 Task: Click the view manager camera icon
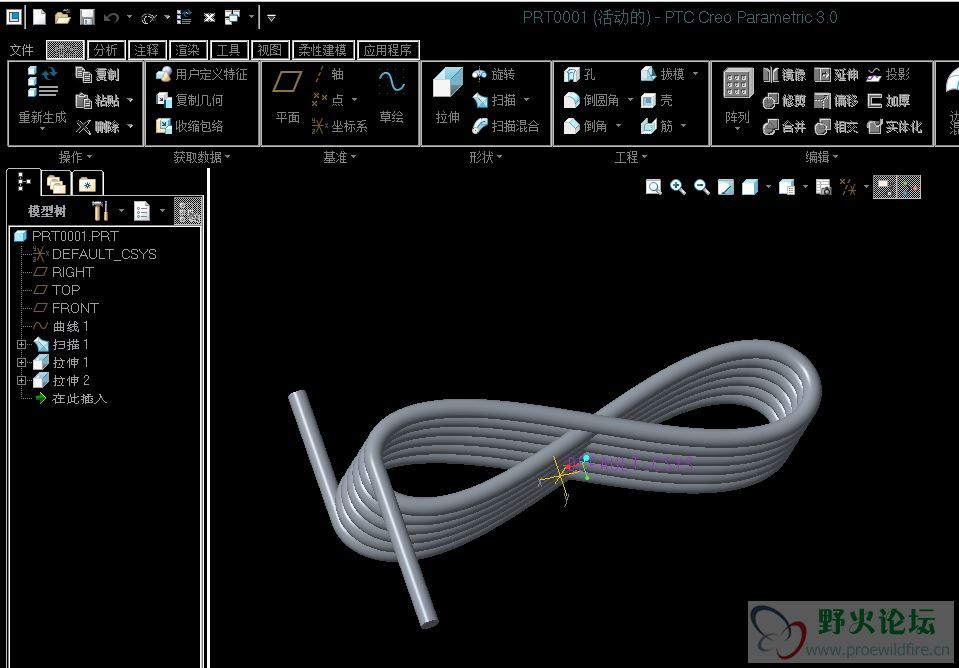824,187
